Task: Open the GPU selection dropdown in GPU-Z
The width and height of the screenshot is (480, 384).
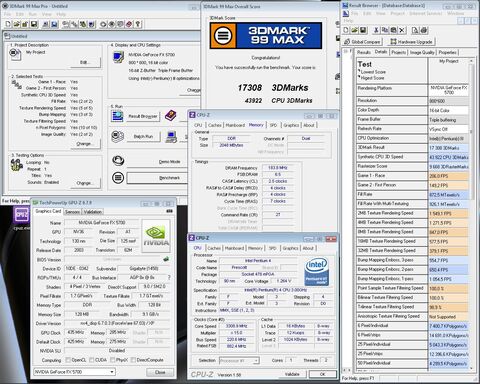Action: pyautogui.click(x=74, y=372)
